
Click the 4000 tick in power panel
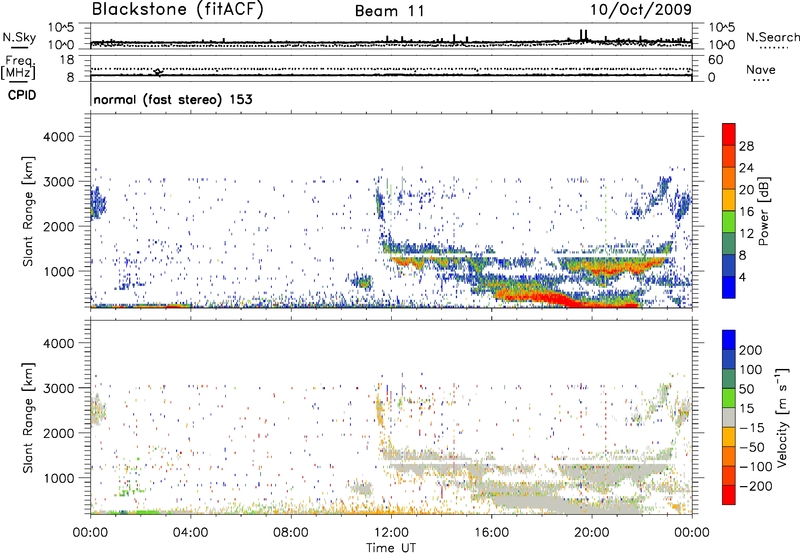tap(59, 137)
